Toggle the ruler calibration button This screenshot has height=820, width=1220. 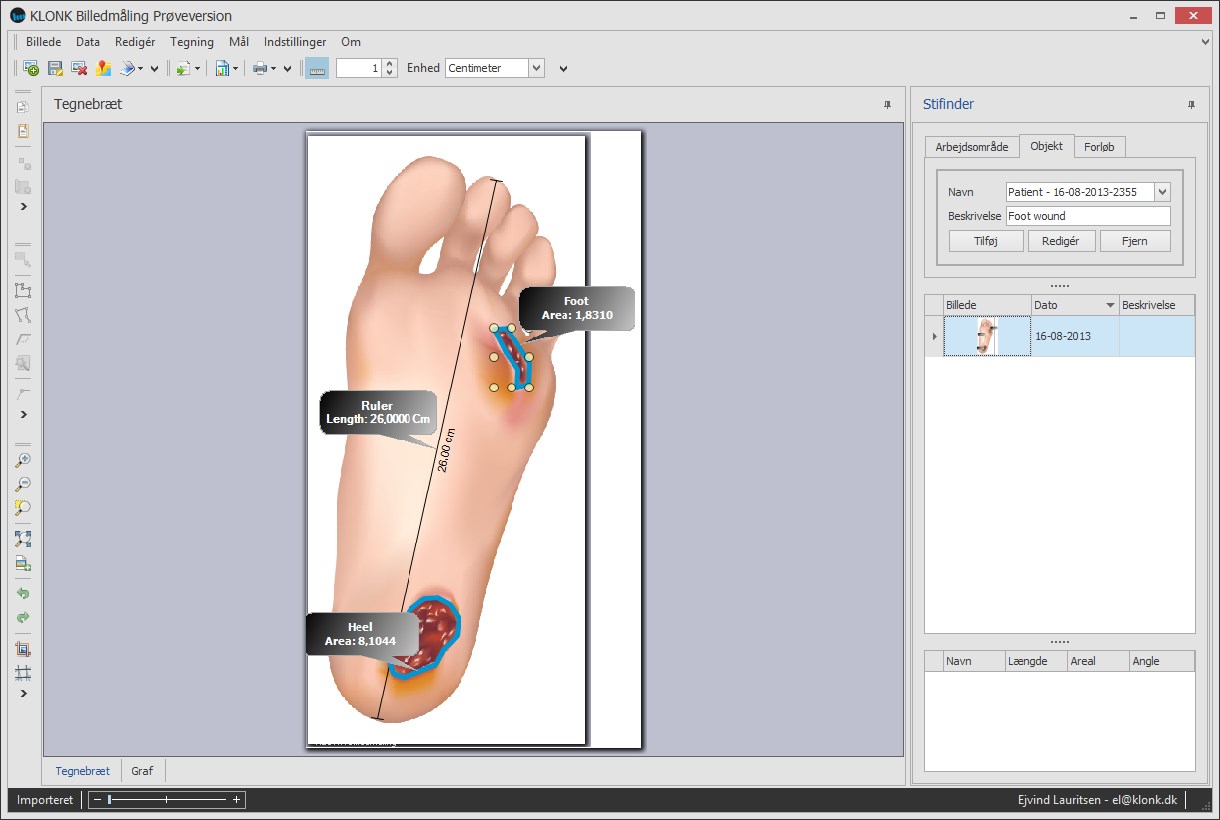(316, 68)
